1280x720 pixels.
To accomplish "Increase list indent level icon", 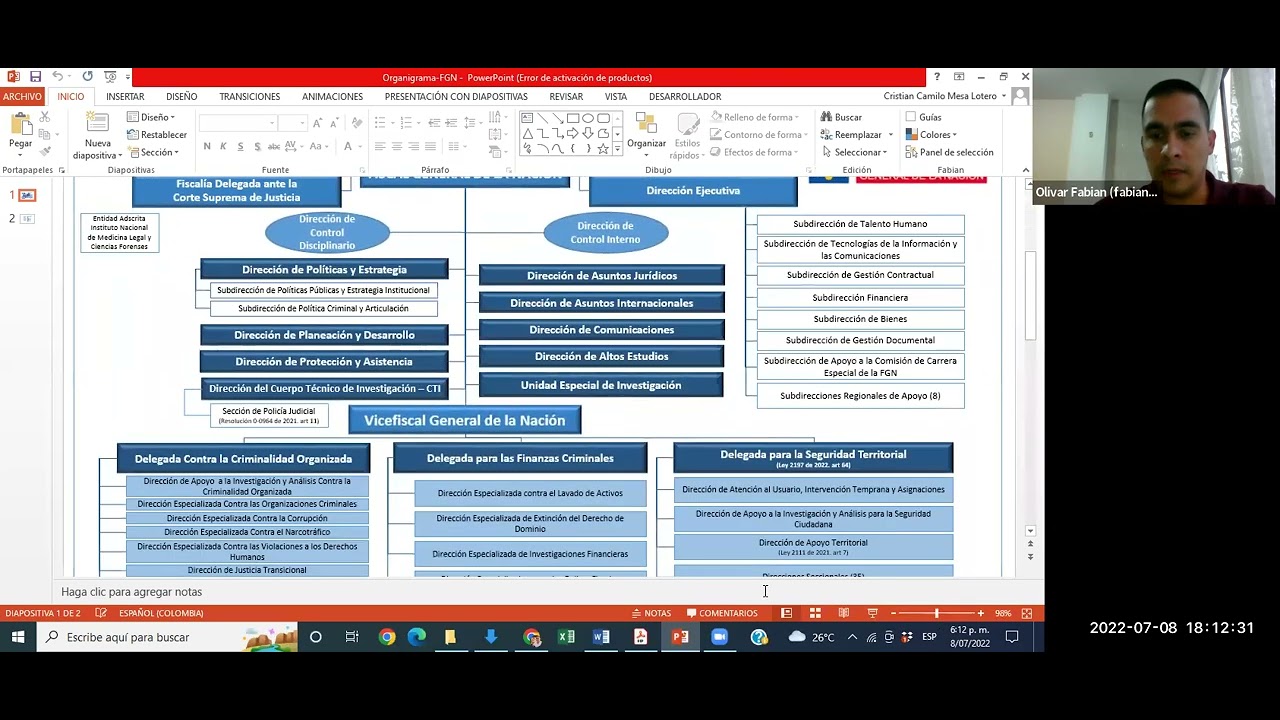I will tap(450, 123).
